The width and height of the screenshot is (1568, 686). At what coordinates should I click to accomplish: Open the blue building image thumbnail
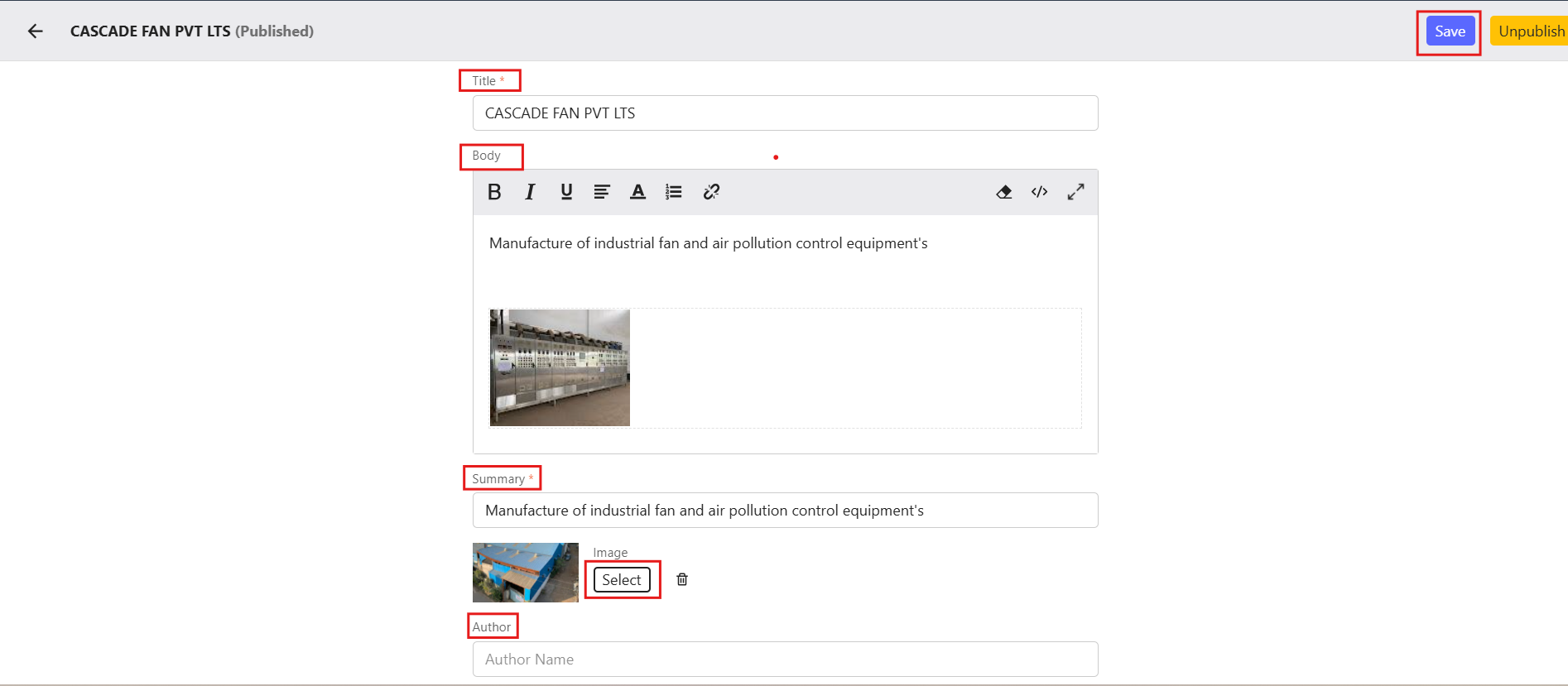[x=526, y=573]
